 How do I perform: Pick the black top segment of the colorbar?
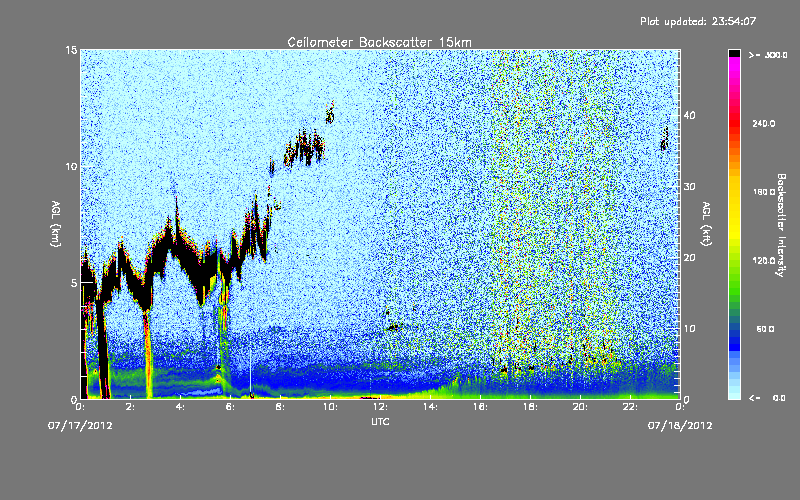point(734,53)
